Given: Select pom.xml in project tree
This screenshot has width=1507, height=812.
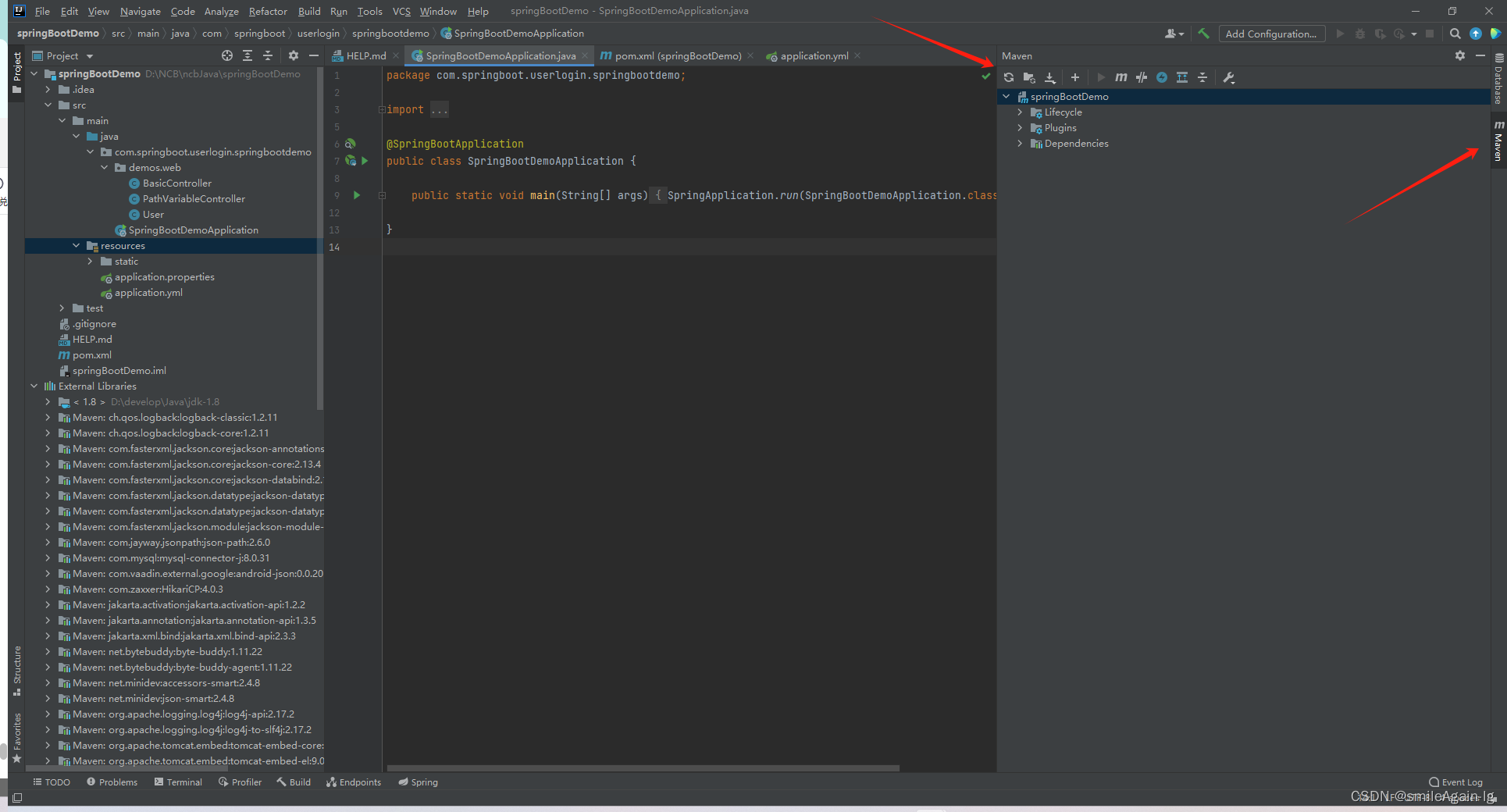Looking at the screenshot, I should [85, 355].
